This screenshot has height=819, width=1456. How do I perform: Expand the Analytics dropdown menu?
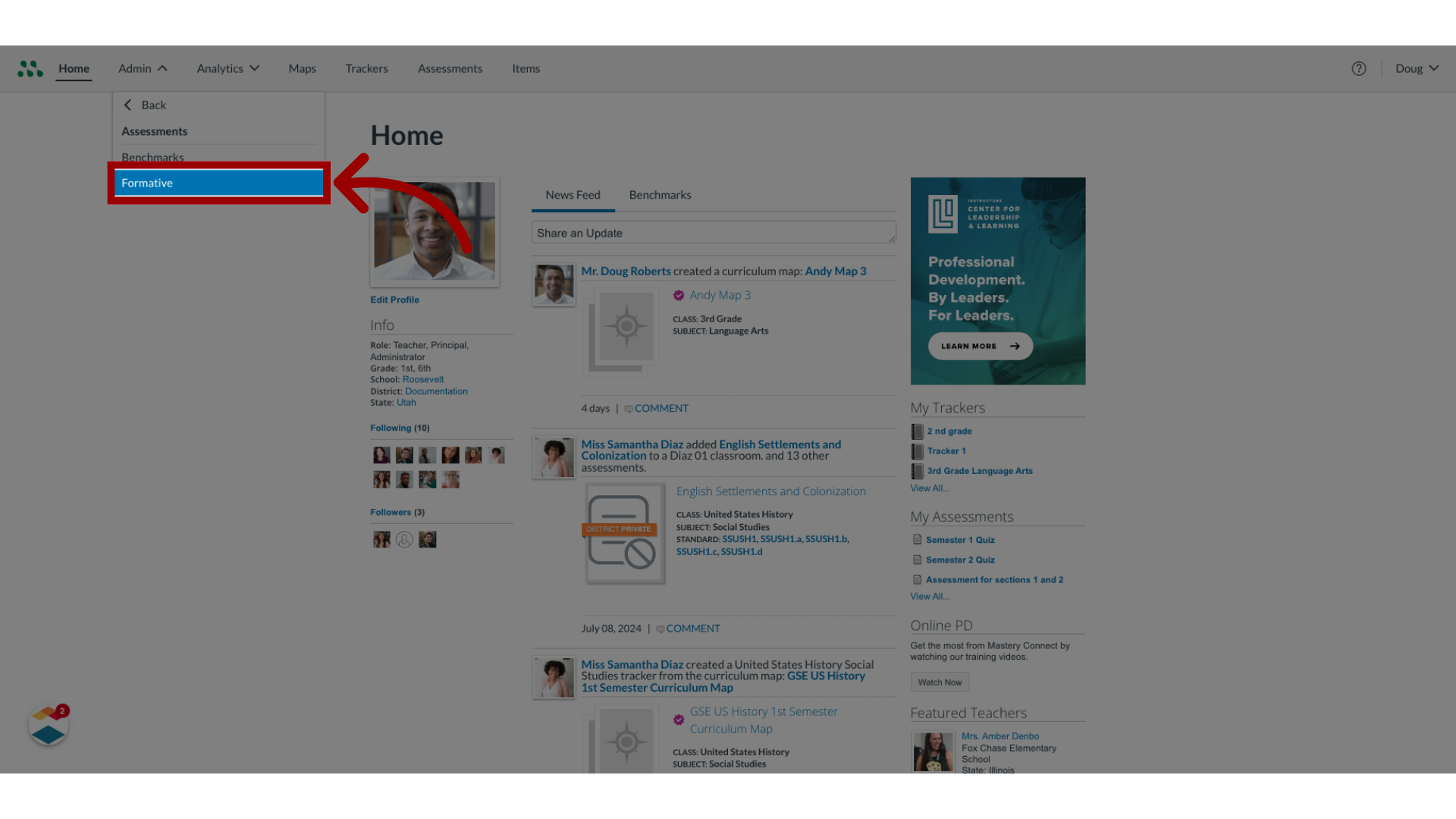click(228, 68)
